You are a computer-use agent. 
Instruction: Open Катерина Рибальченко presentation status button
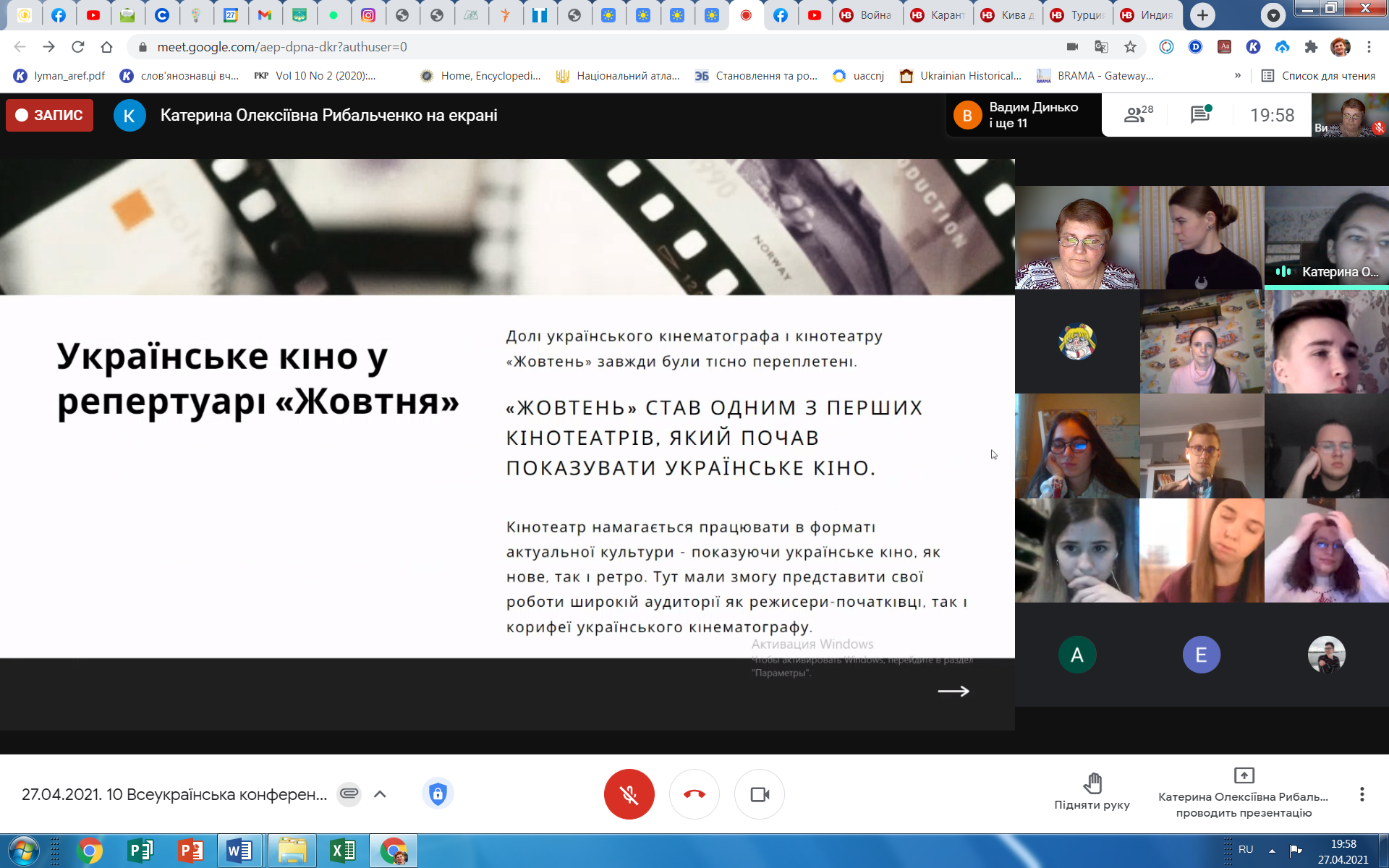[x=1243, y=794]
